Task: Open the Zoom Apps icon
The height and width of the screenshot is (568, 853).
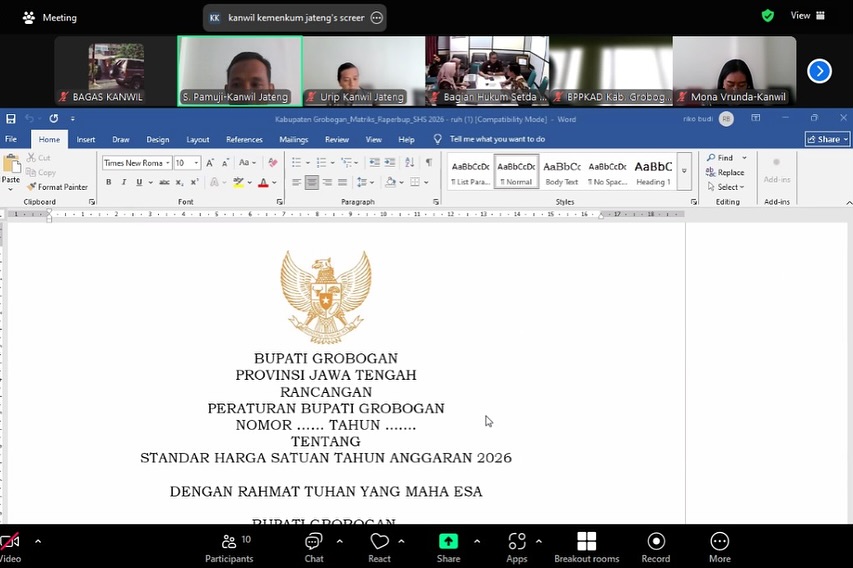Action: [x=517, y=541]
